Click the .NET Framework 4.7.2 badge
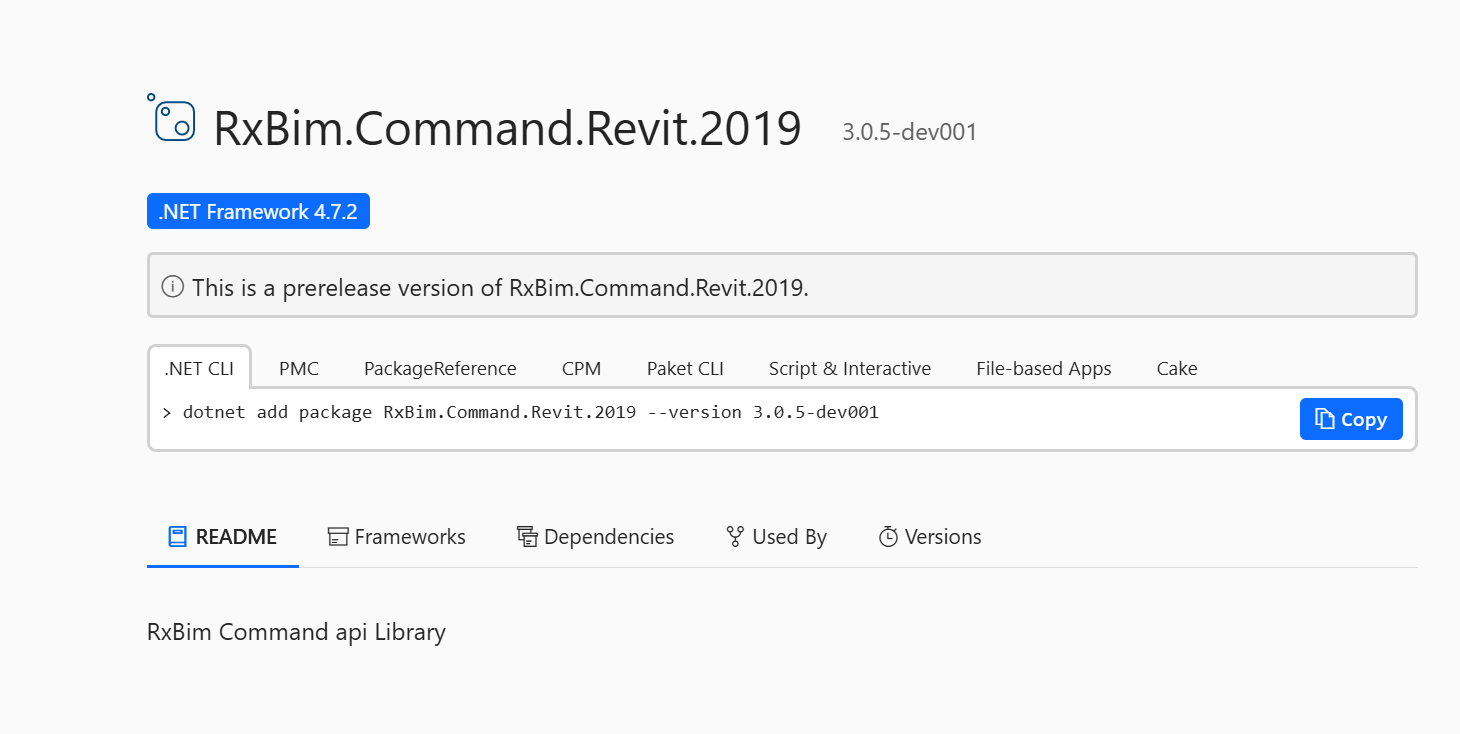Viewport: 1460px width, 734px height. pyautogui.click(x=258, y=211)
